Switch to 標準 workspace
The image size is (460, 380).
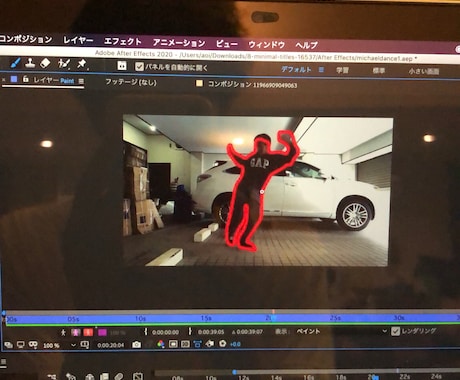tap(379, 71)
